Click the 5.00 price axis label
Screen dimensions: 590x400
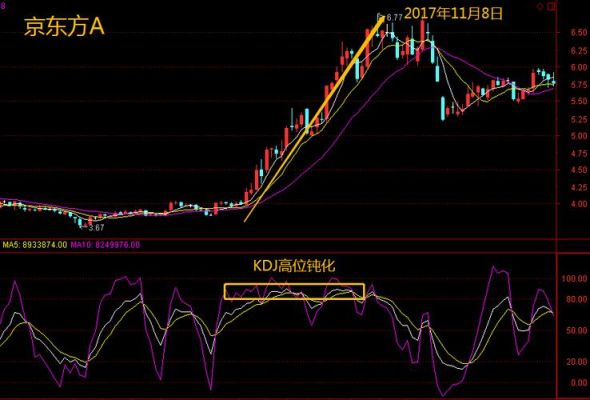[x=579, y=136]
